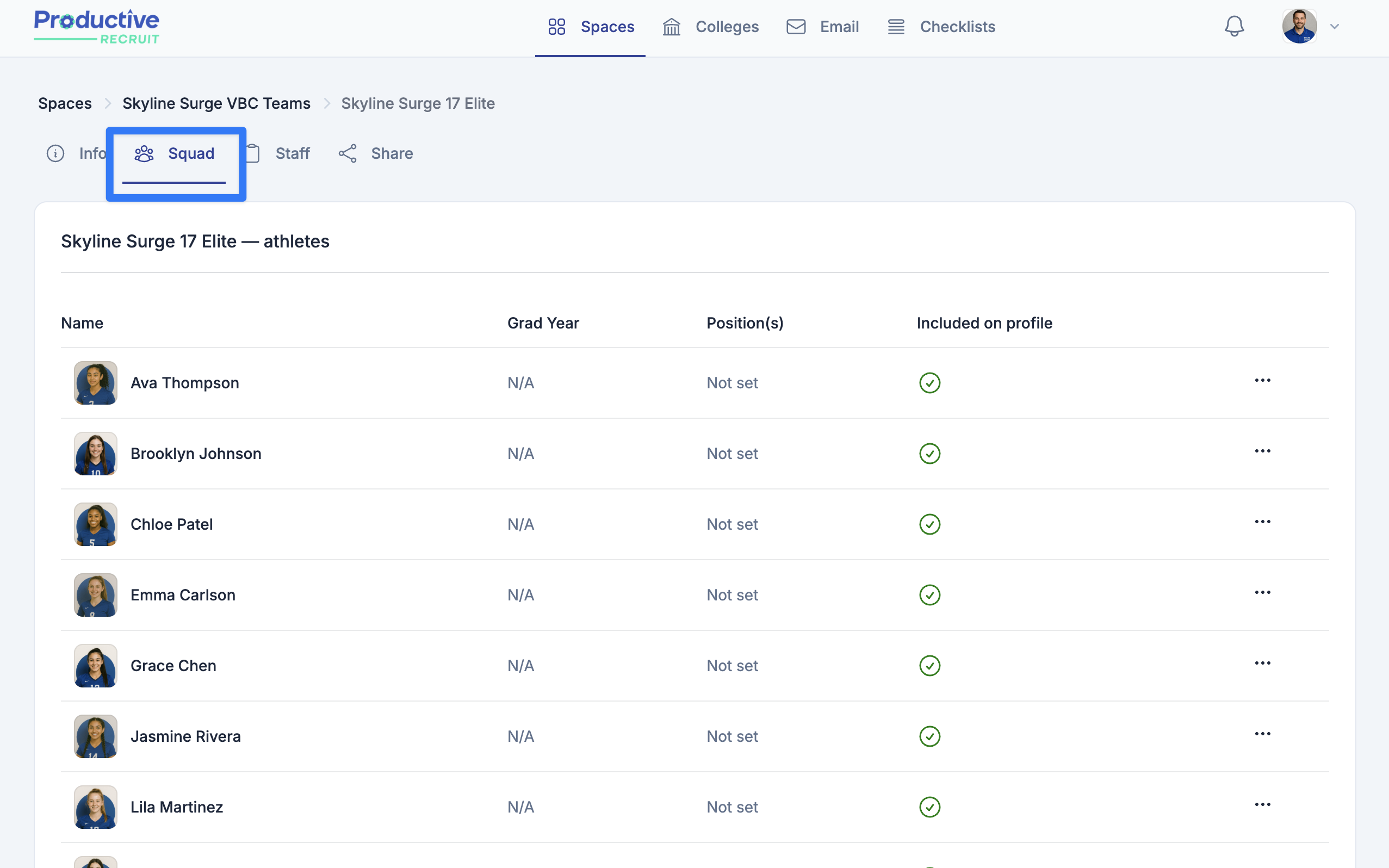The height and width of the screenshot is (868, 1389).
Task: Click Lila Martinez's photo thumbnail
Action: [96, 807]
